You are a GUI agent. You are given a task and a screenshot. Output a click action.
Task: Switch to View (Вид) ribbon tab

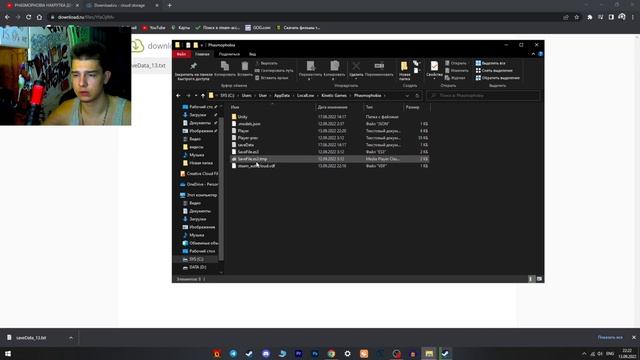pyautogui.click(x=253, y=54)
